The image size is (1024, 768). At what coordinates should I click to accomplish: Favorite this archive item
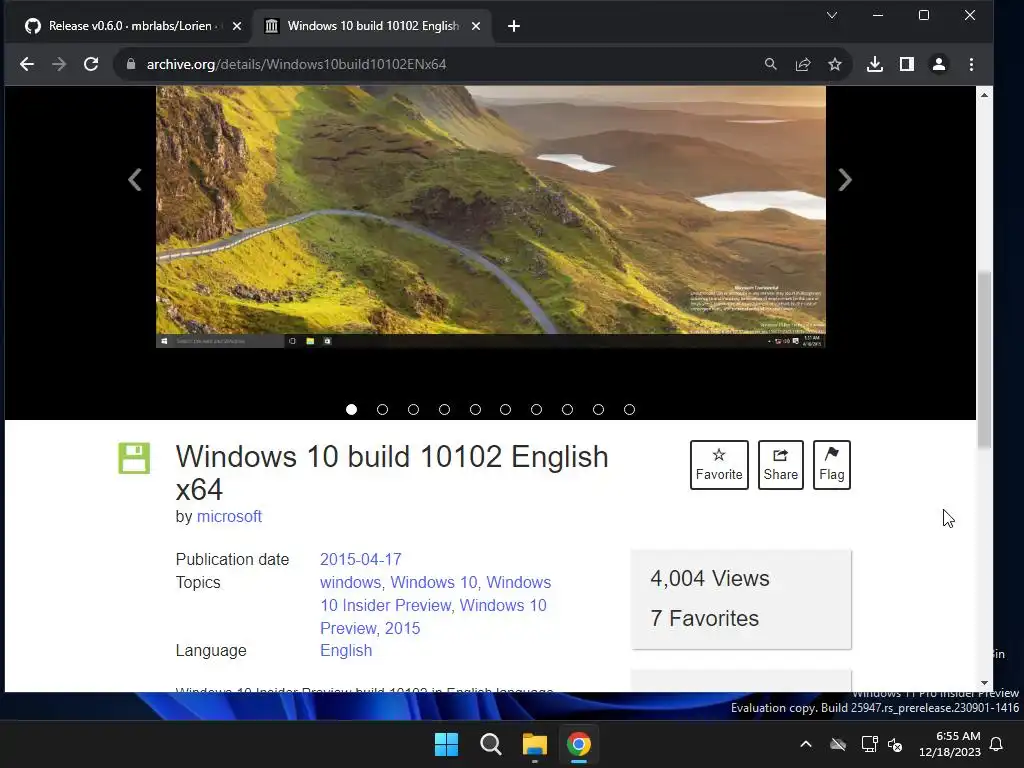[719, 465]
